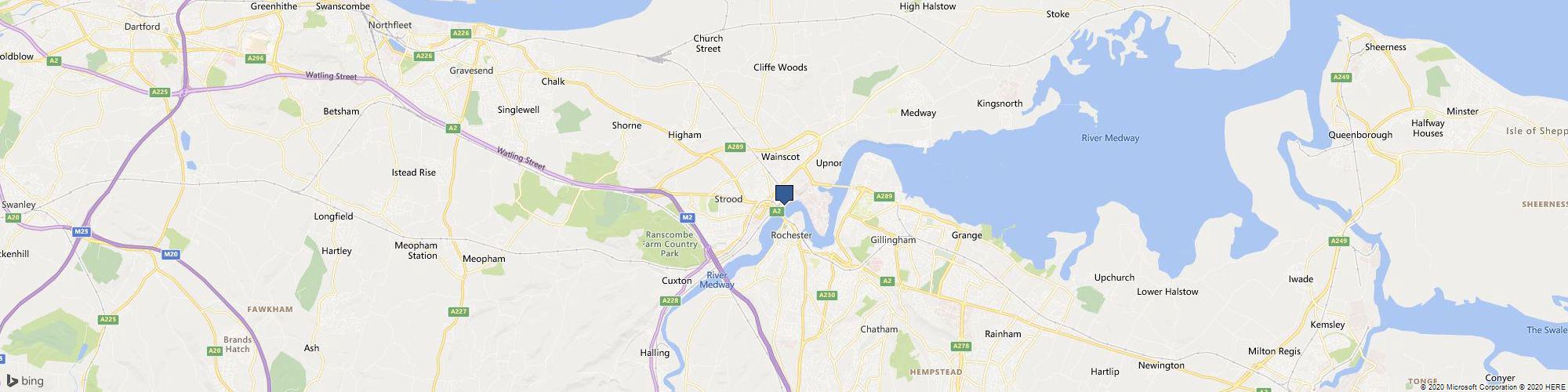Click the M2 motorway shield
This screenshot has height=392, width=1568.
[x=688, y=217]
